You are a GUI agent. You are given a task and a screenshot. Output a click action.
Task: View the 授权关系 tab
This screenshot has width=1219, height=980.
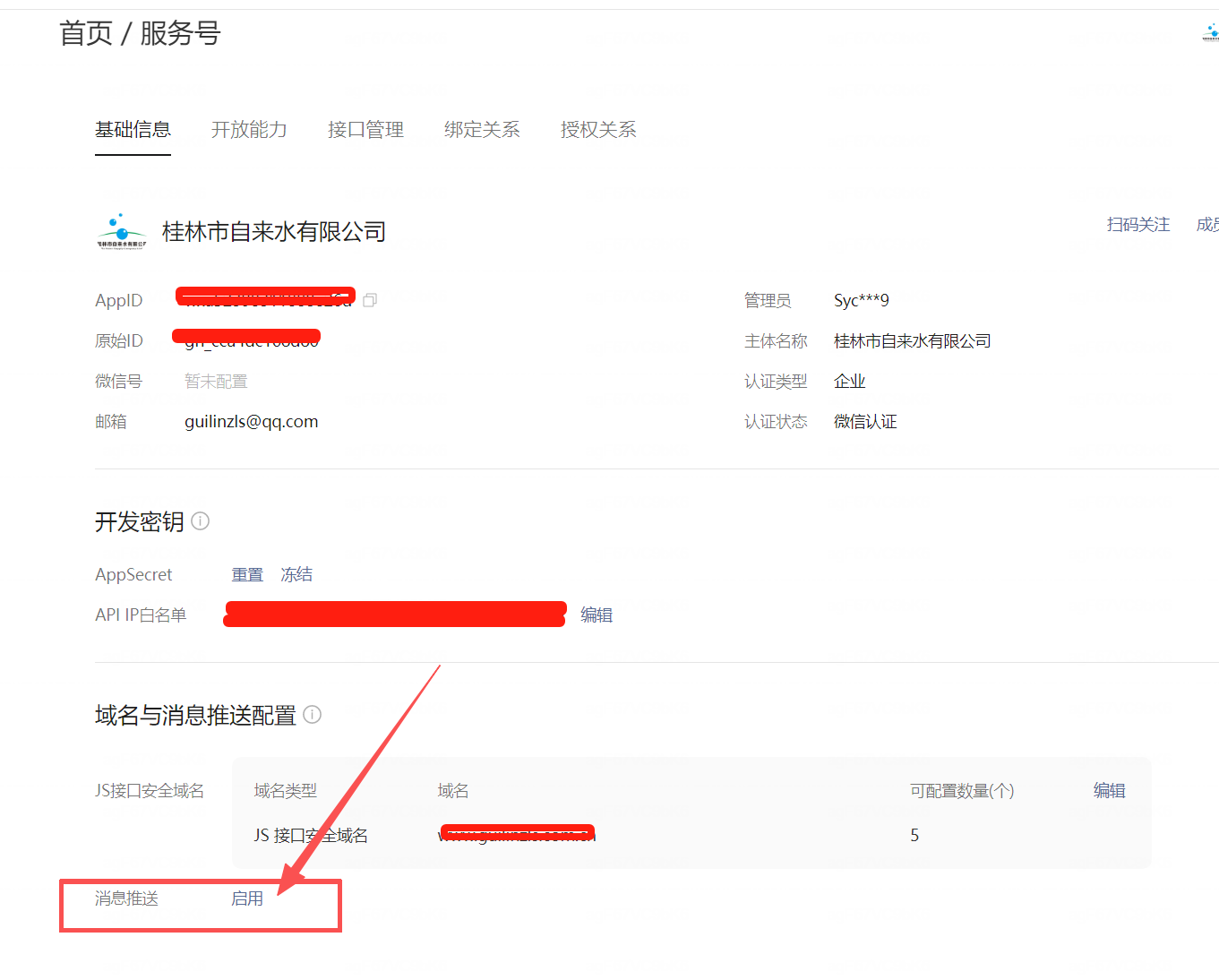tap(598, 130)
